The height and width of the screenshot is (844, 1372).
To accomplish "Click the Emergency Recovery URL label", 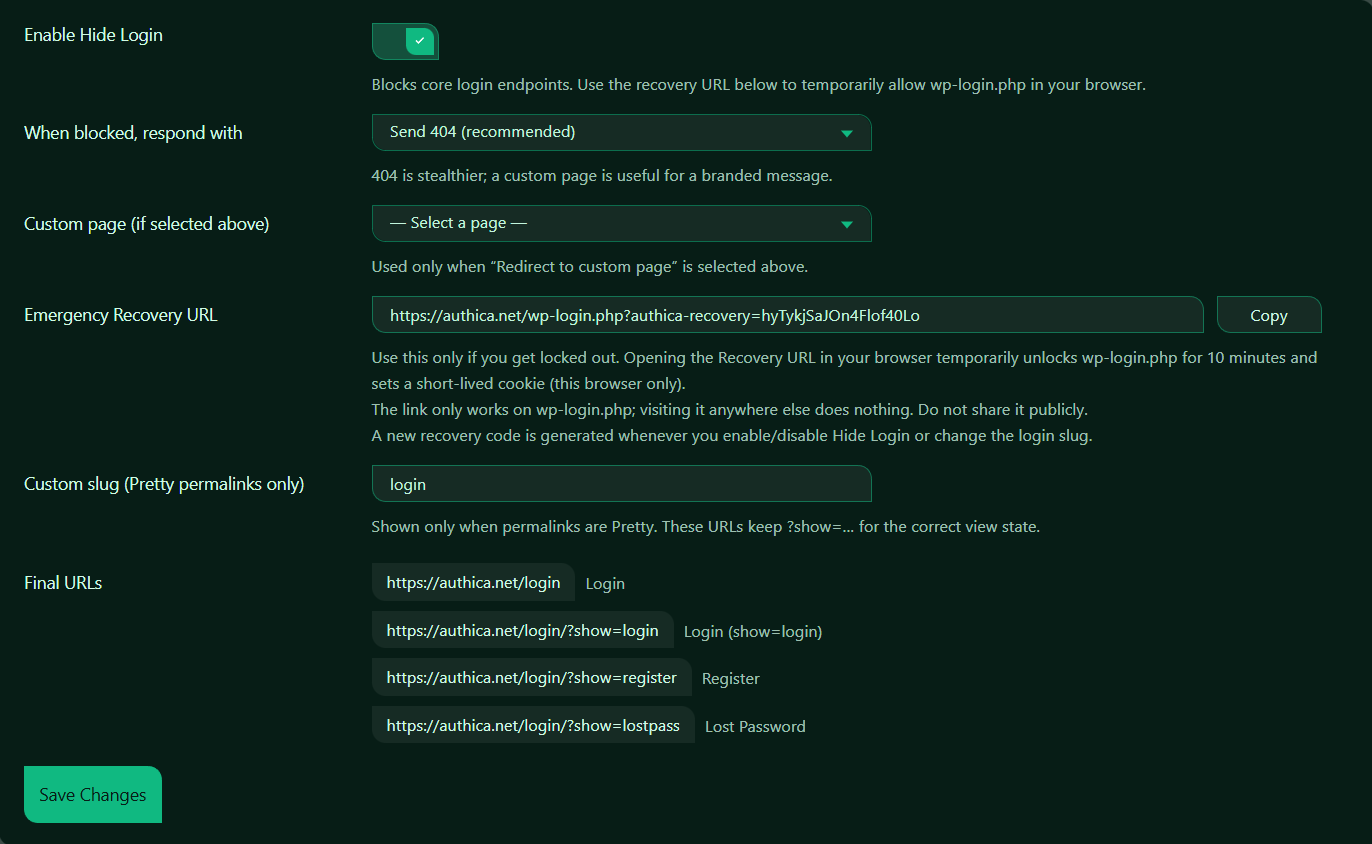I will [x=120, y=315].
